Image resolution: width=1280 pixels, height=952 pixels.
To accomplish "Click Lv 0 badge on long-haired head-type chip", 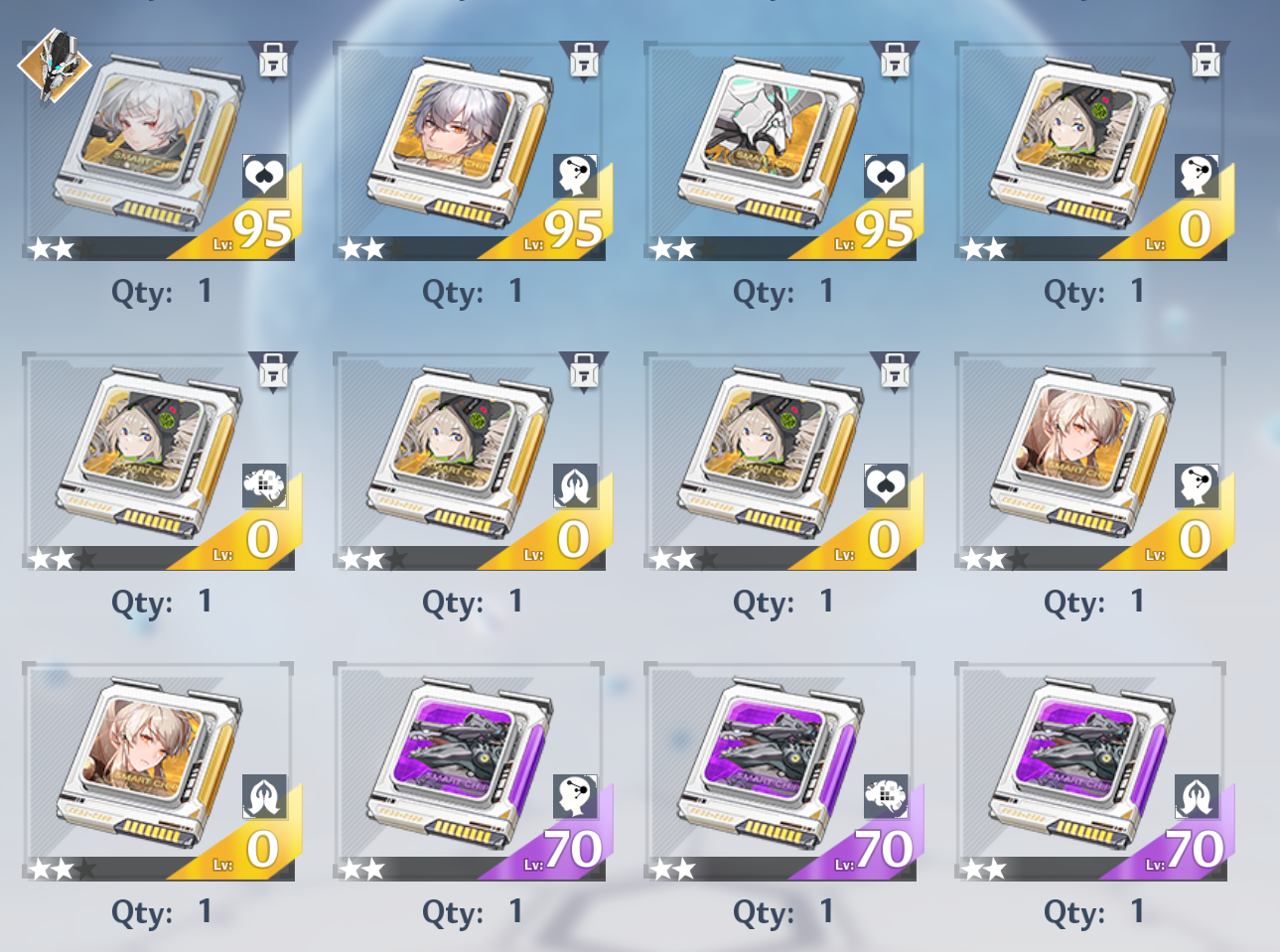I will pos(1182,541).
